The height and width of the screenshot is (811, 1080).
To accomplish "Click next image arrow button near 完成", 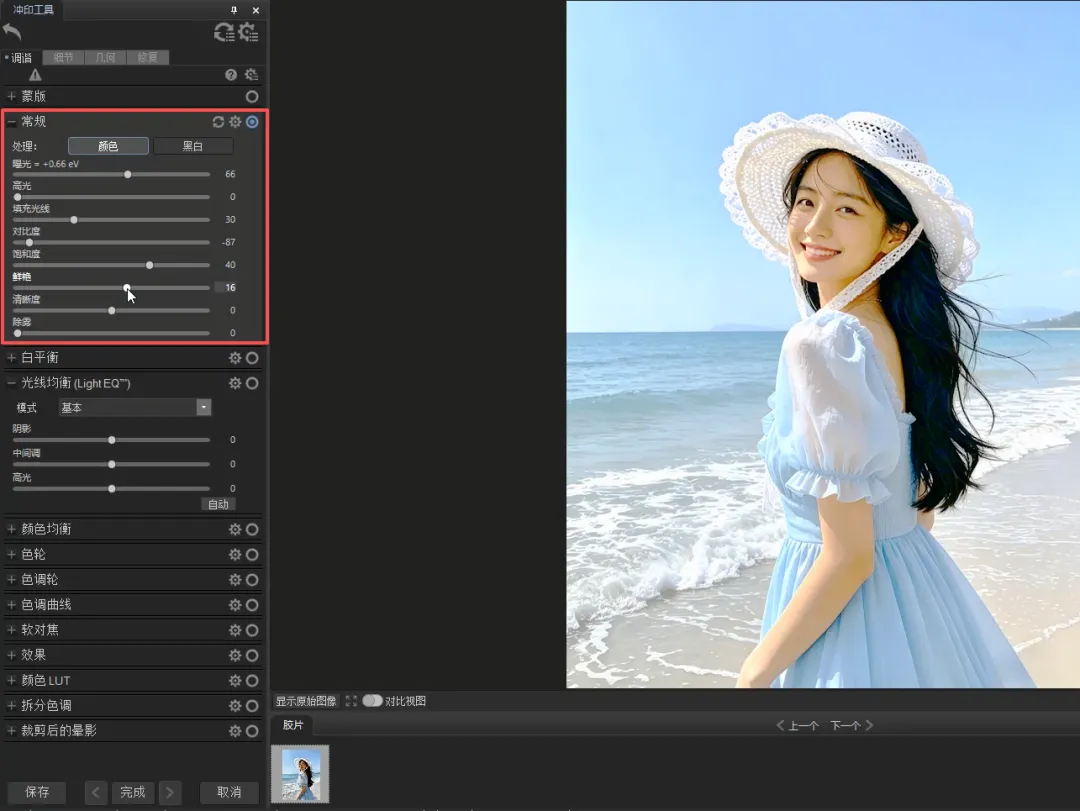I will coord(170,792).
